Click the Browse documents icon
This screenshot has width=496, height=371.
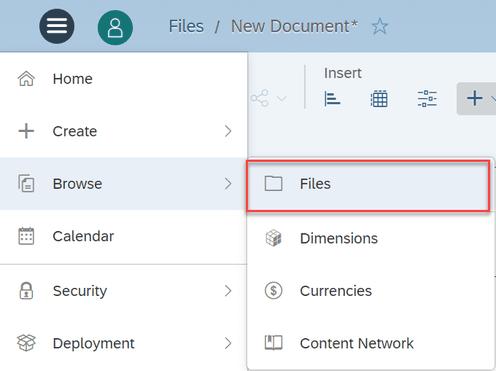pos(26,183)
